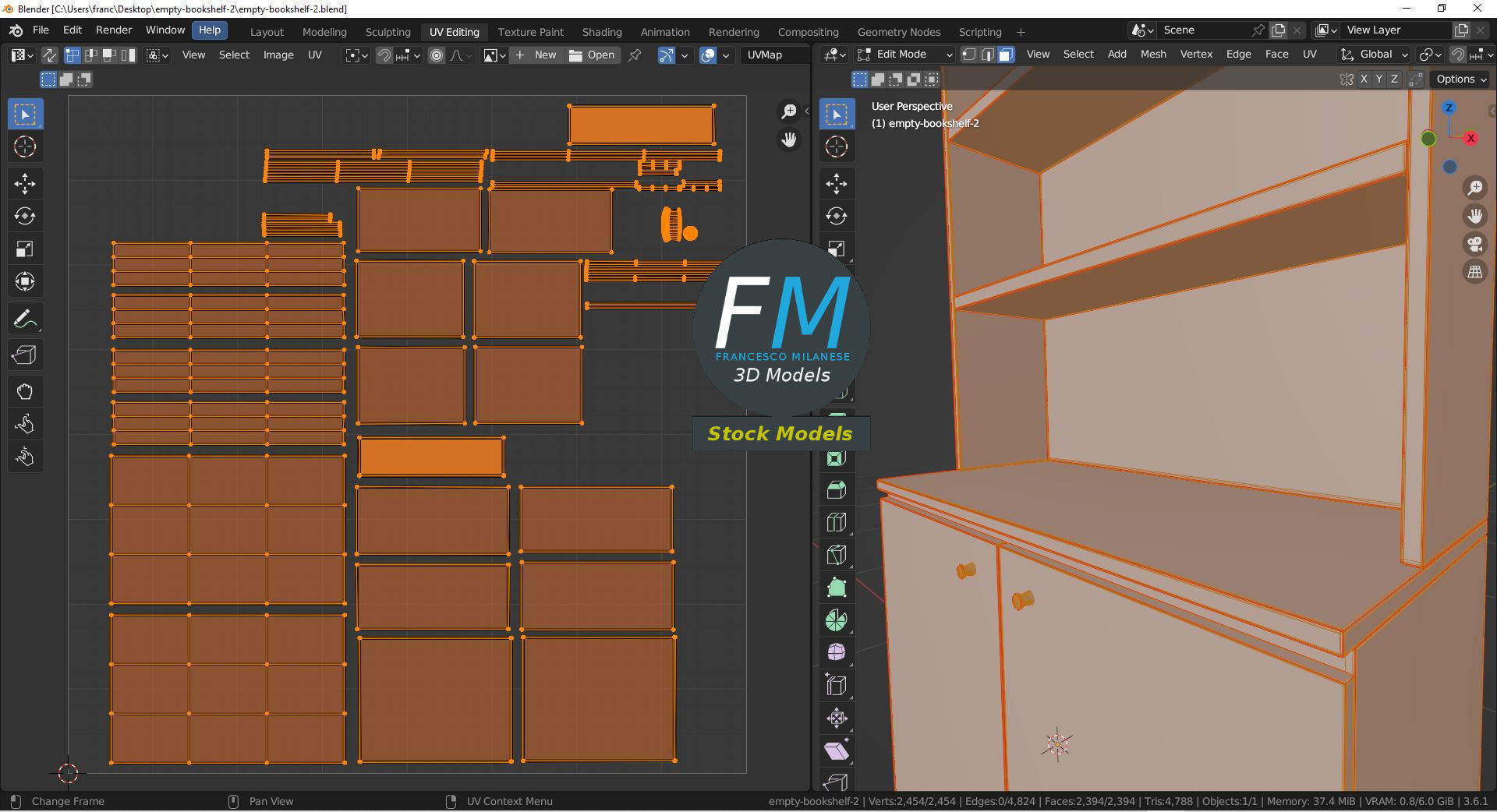This screenshot has height=812, width=1497.
Task: Click the New image button
Action: point(536,55)
